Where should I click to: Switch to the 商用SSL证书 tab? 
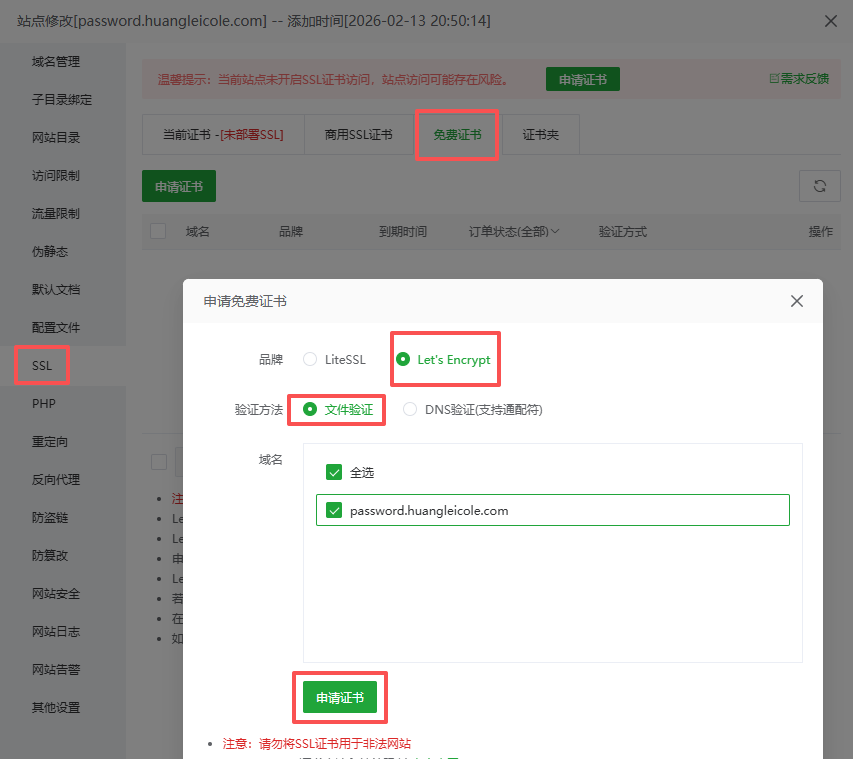(x=358, y=135)
